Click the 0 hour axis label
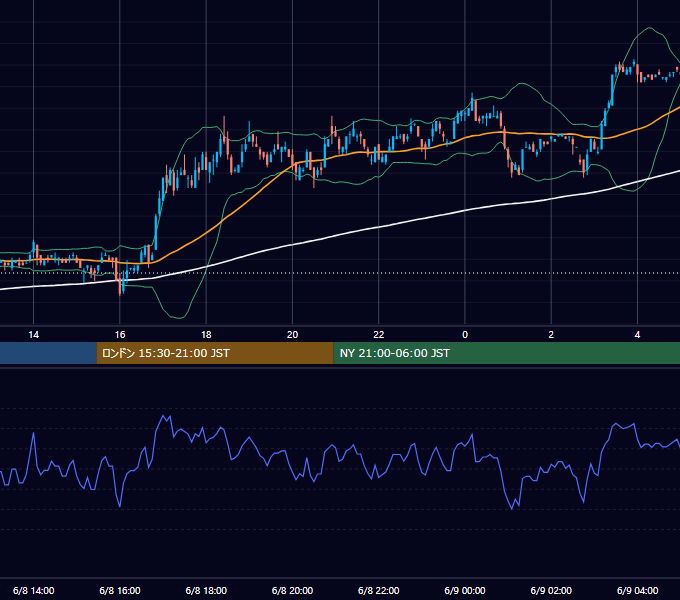The height and width of the screenshot is (600, 680). pyautogui.click(x=465, y=335)
